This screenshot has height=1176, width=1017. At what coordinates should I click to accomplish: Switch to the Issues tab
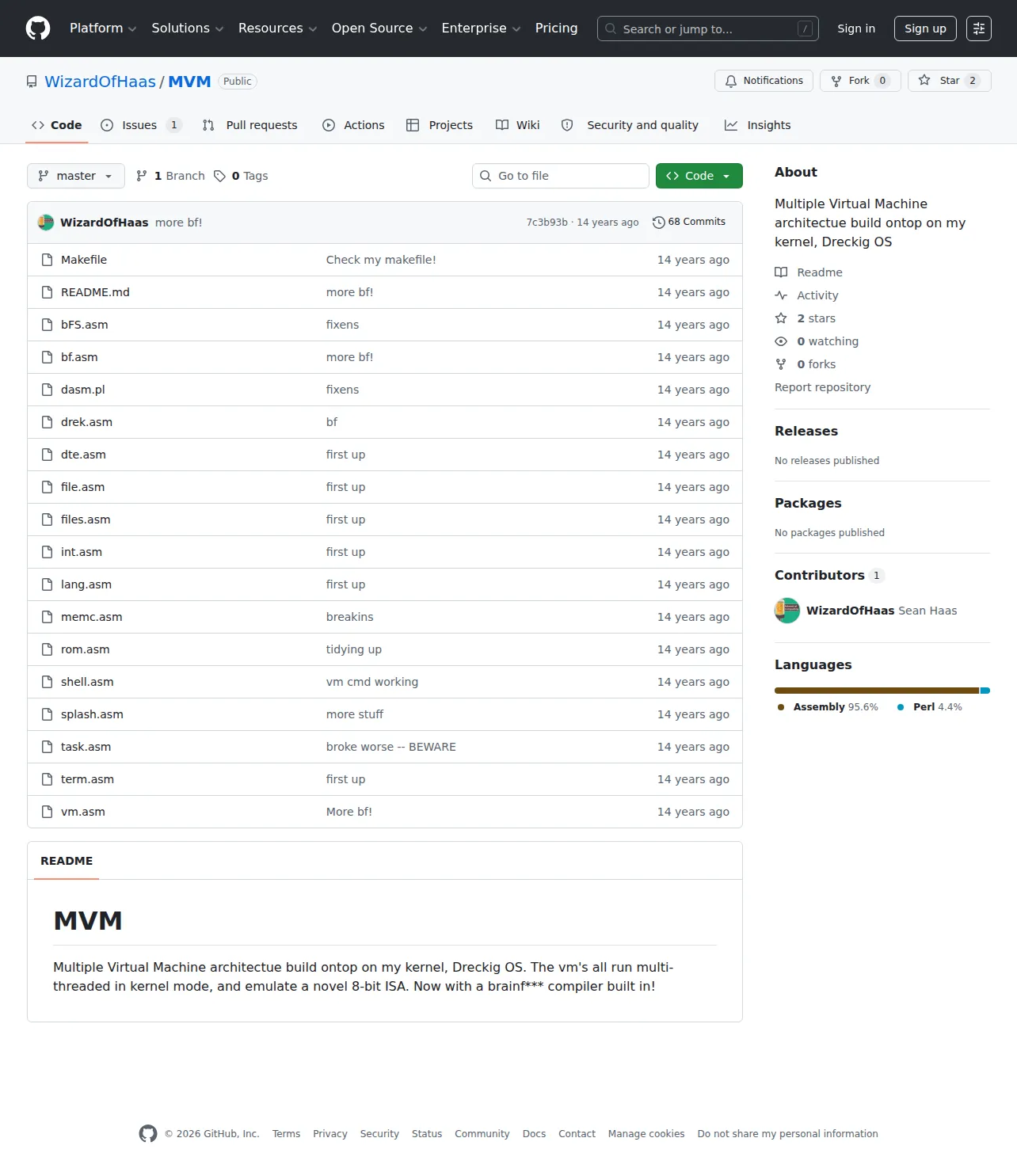(x=141, y=125)
